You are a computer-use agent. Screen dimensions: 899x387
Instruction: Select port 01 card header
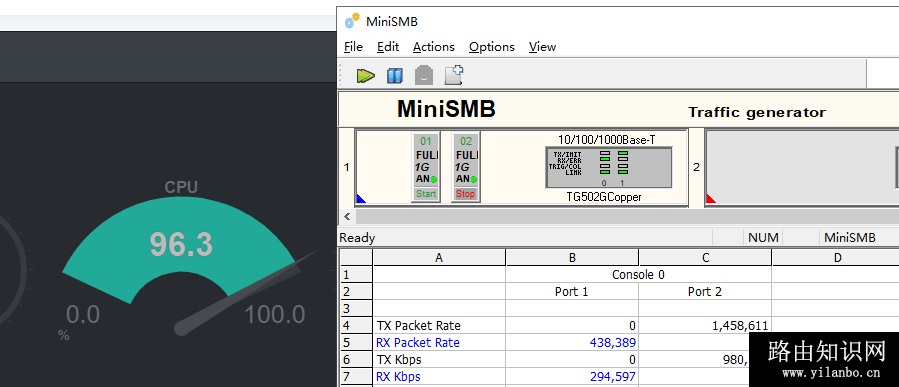point(426,141)
